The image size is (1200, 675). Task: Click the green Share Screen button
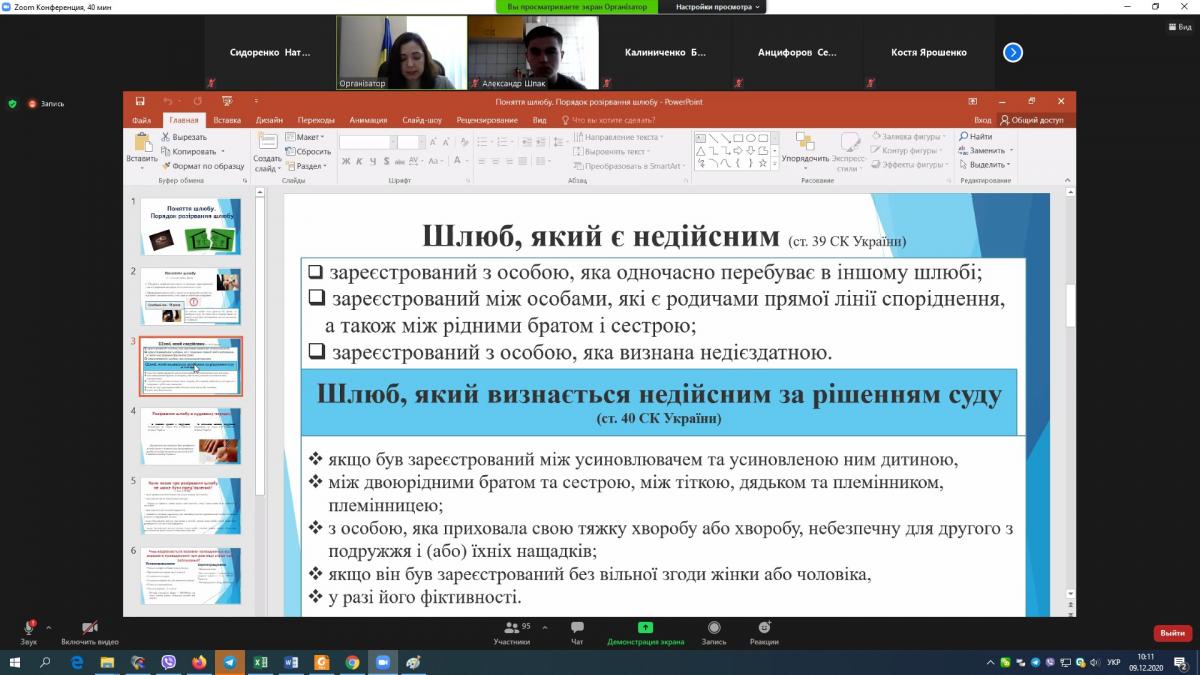(x=645, y=632)
